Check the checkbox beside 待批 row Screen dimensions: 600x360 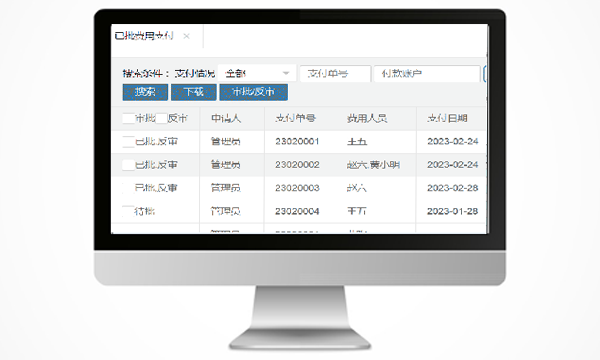(129, 211)
